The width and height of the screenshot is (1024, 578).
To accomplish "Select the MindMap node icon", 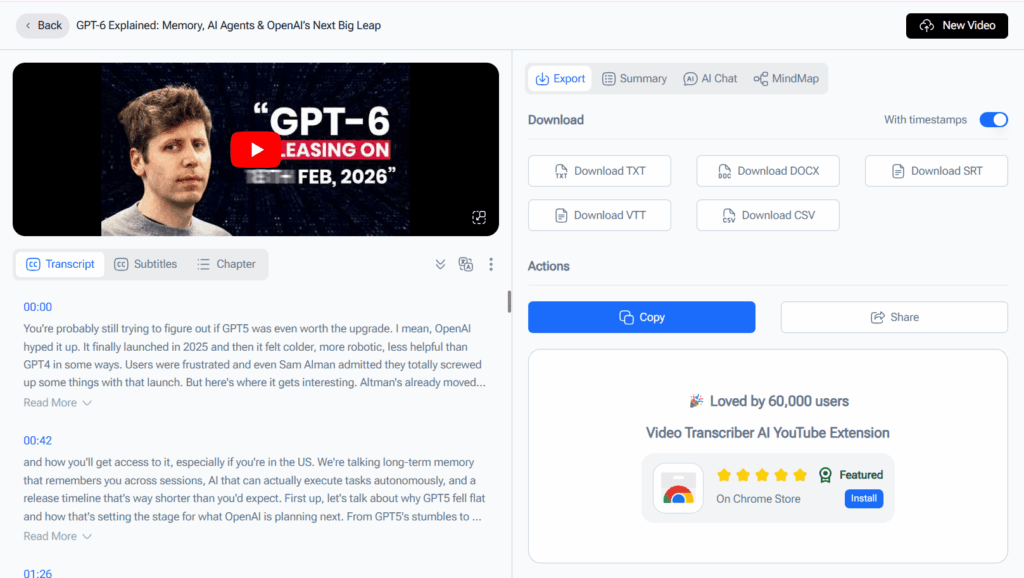I will click(x=760, y=78).
